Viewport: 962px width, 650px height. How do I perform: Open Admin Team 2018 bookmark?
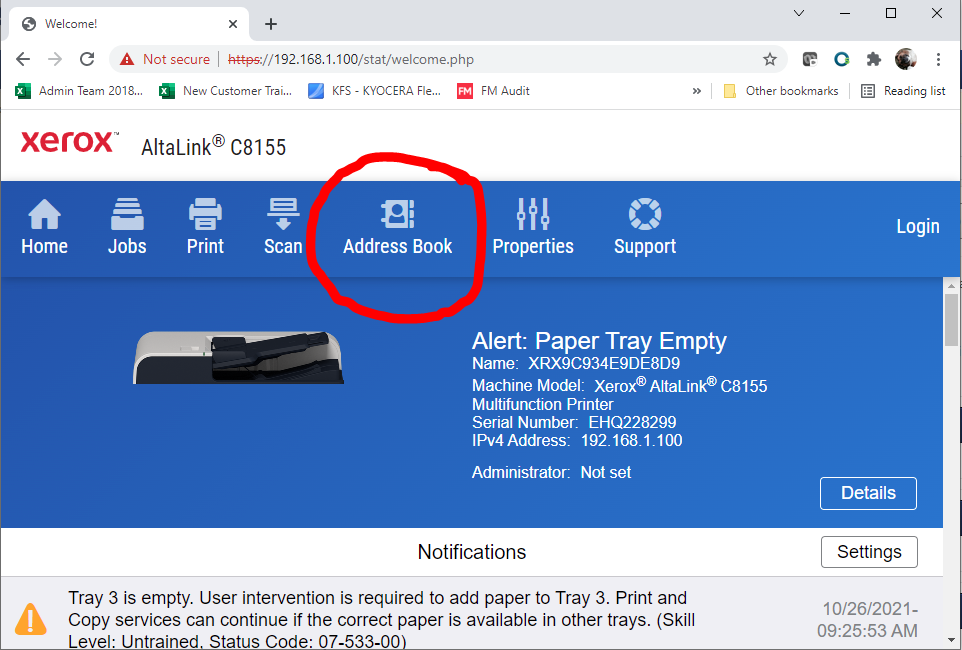click(79, 91)
